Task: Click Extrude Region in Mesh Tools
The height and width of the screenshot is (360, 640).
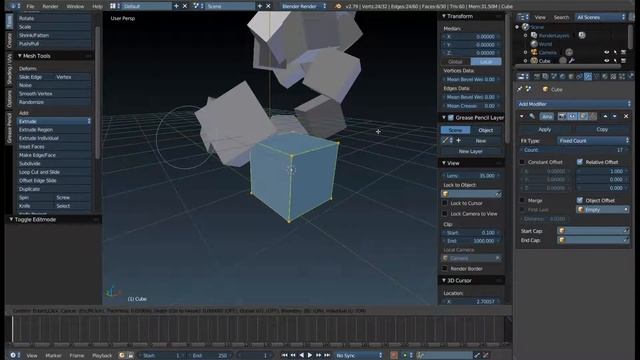Action: click(54, 130)
